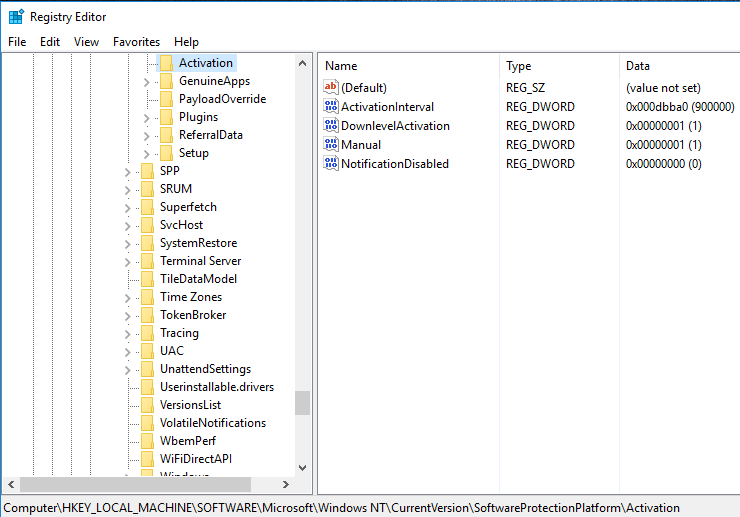Click the tree vertical scrollbar thumb
The image size is (740, 517).
pos(303,403)
